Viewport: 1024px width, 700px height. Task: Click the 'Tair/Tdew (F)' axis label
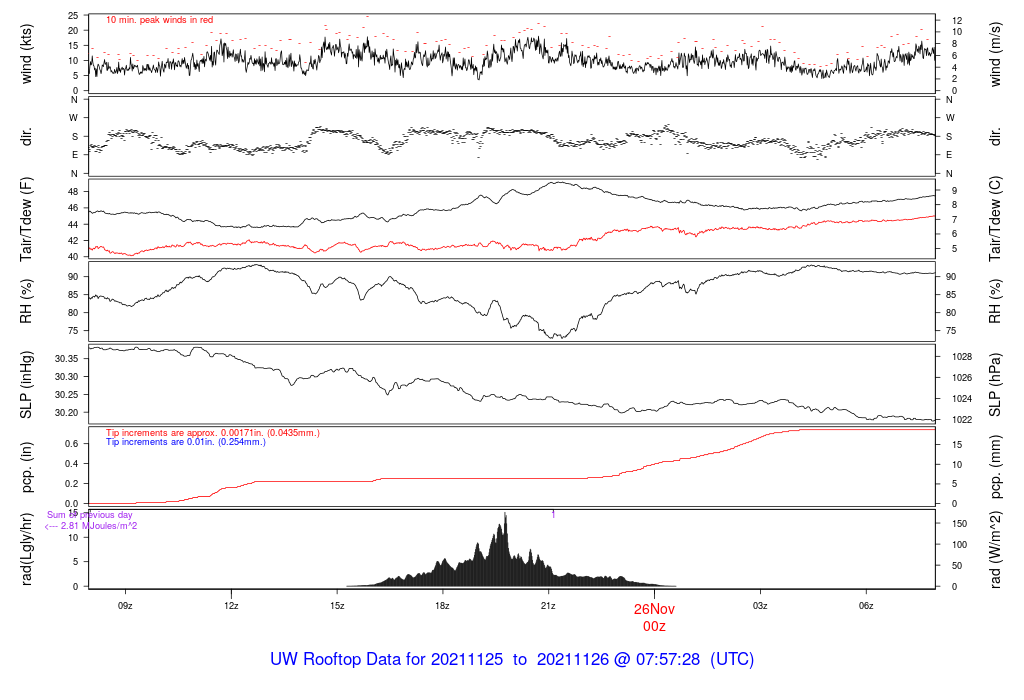pos(26,219)
